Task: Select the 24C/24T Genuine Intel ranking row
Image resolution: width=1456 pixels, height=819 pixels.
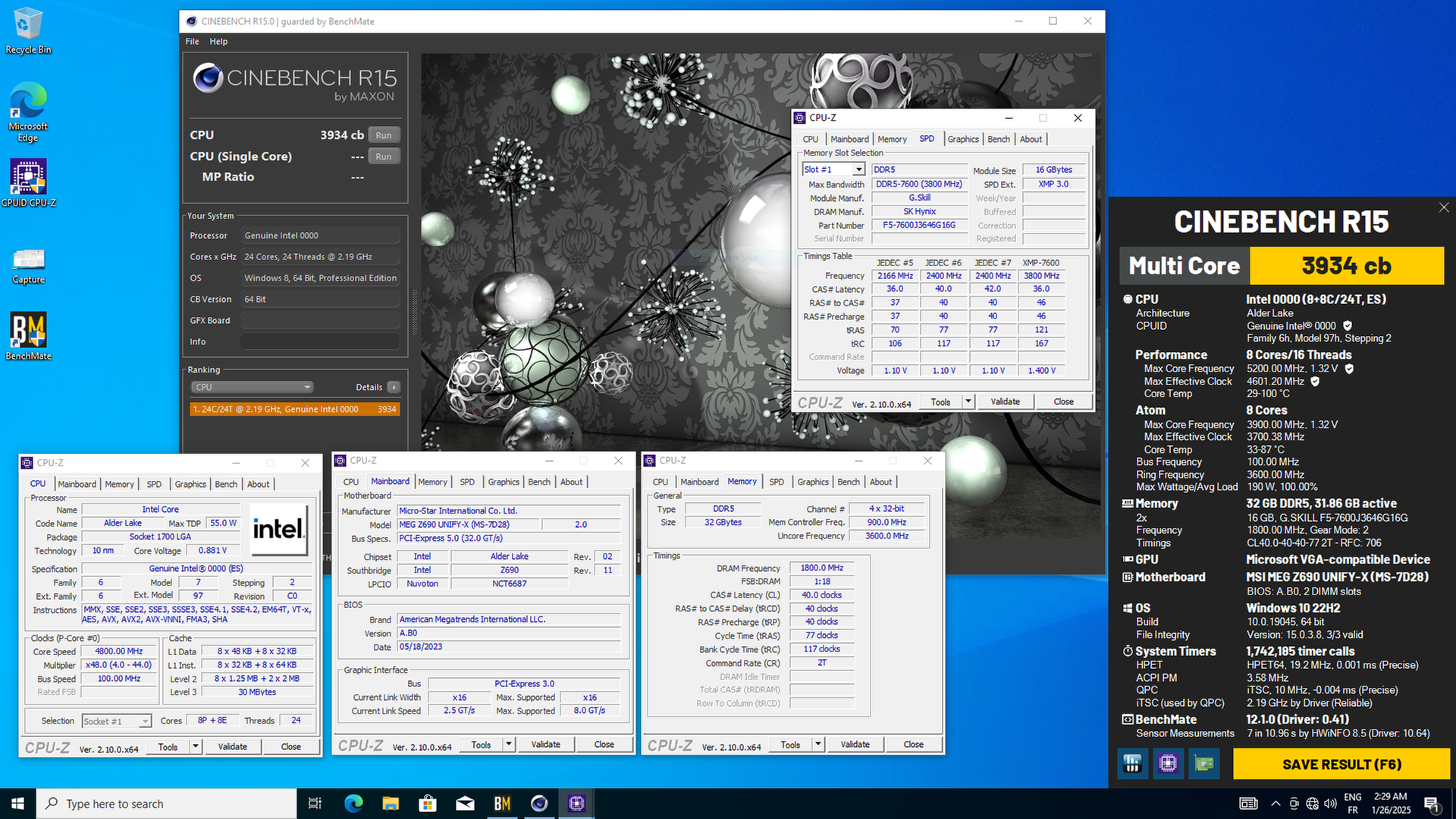Action: [294, 409]
